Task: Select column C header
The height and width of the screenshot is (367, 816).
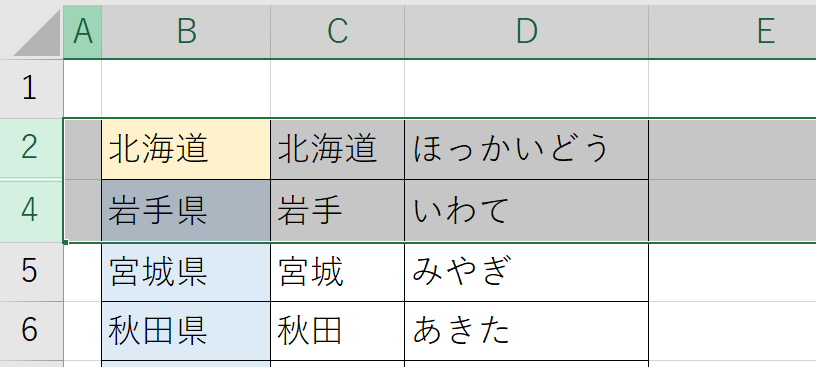Action: coord(337,32)
